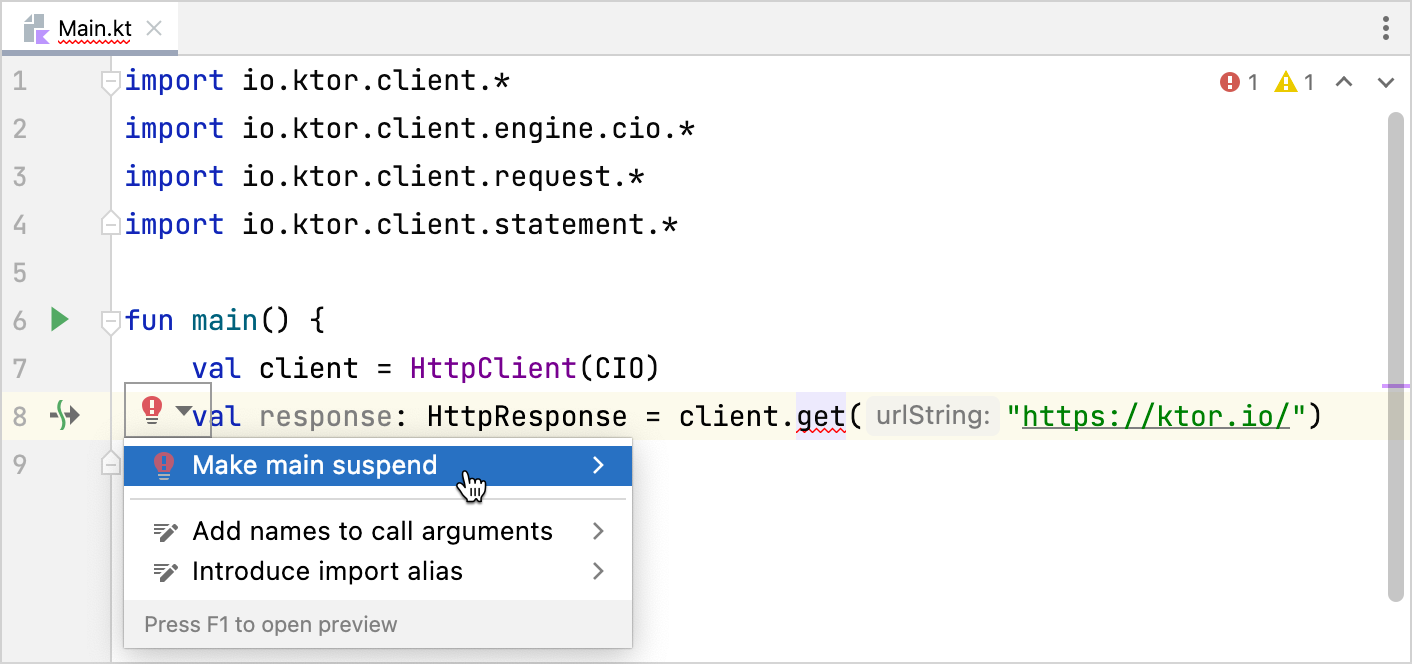
Task: Click the suspend call gutter icon
Action: (x=64, y=415)
